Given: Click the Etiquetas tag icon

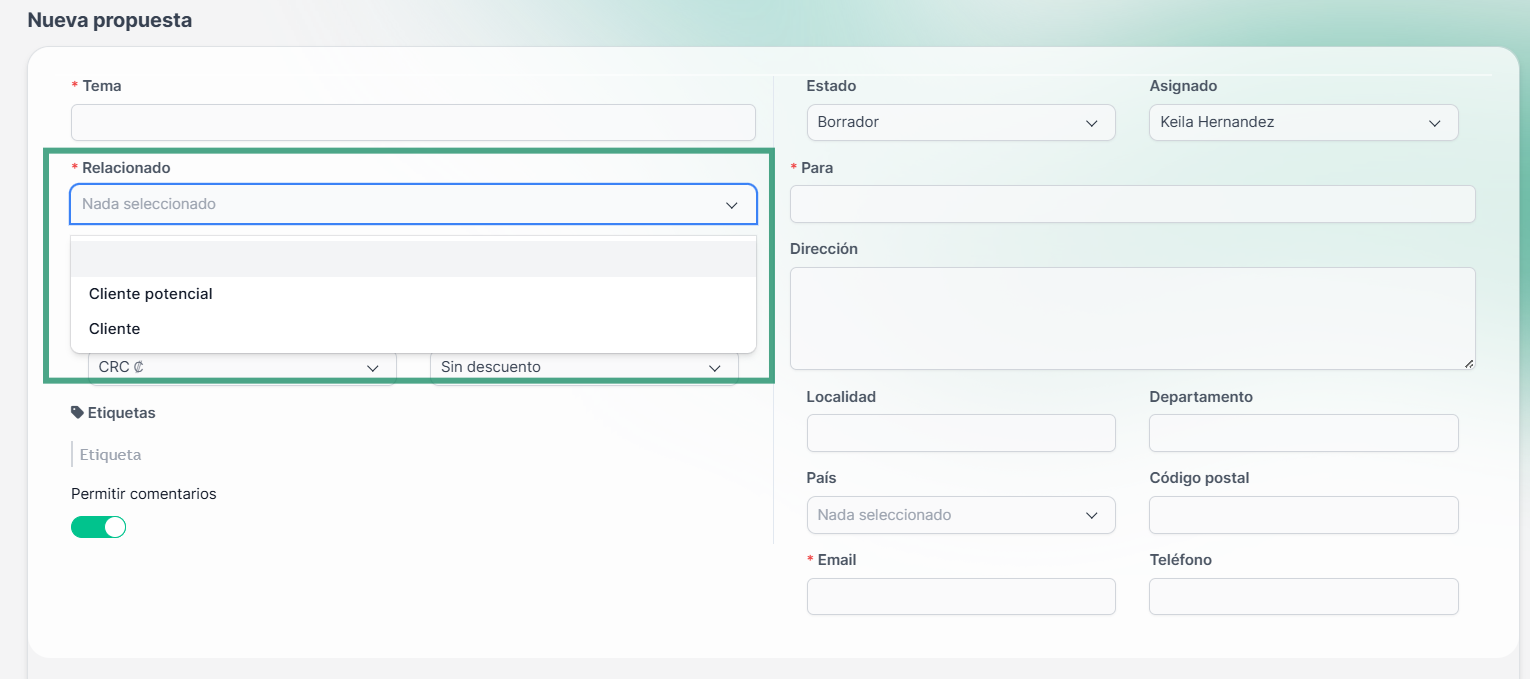Looking at the screenshot, I should pos(77,412).
